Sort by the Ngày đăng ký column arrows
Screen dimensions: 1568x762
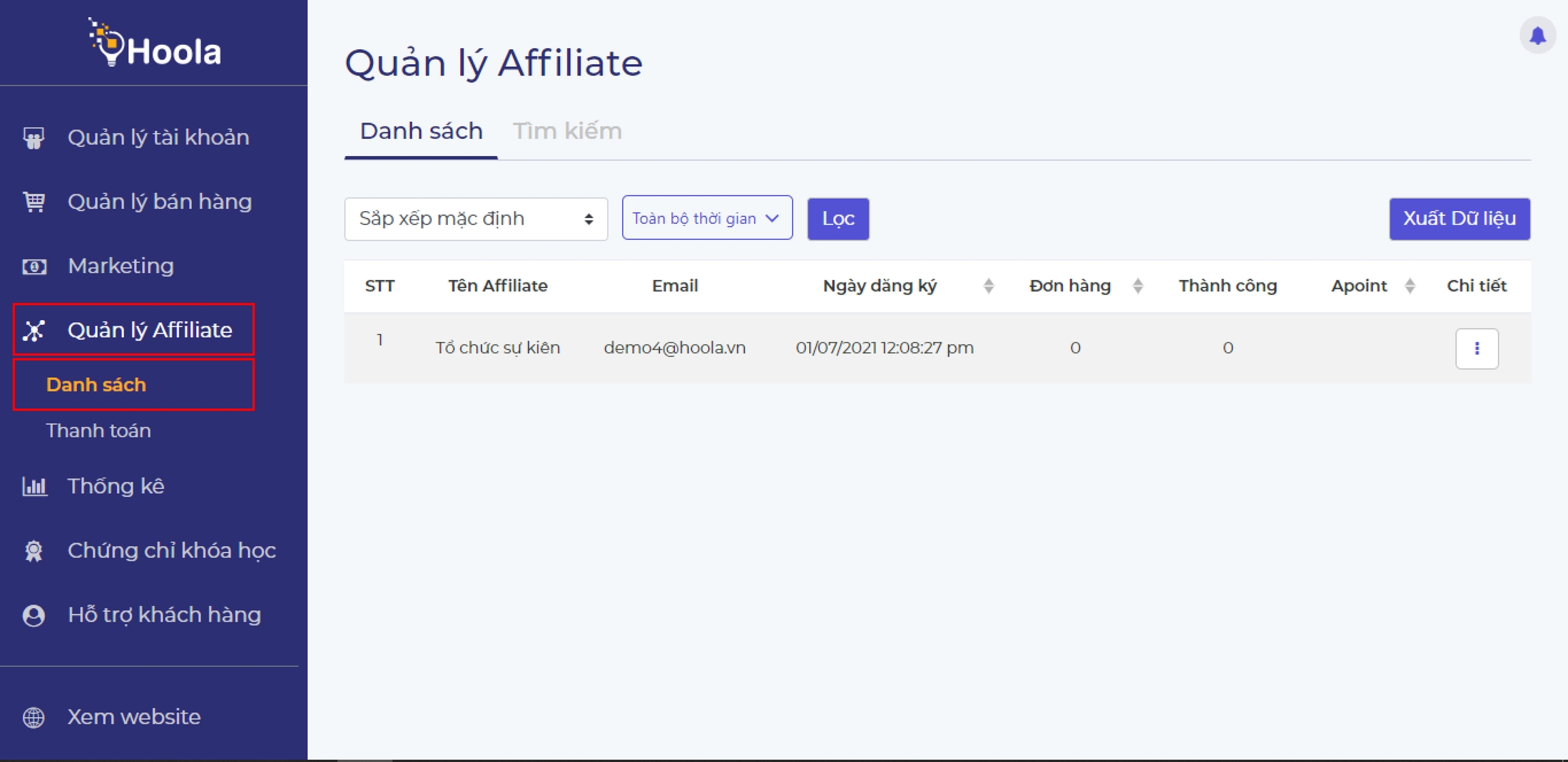(988, 286)
